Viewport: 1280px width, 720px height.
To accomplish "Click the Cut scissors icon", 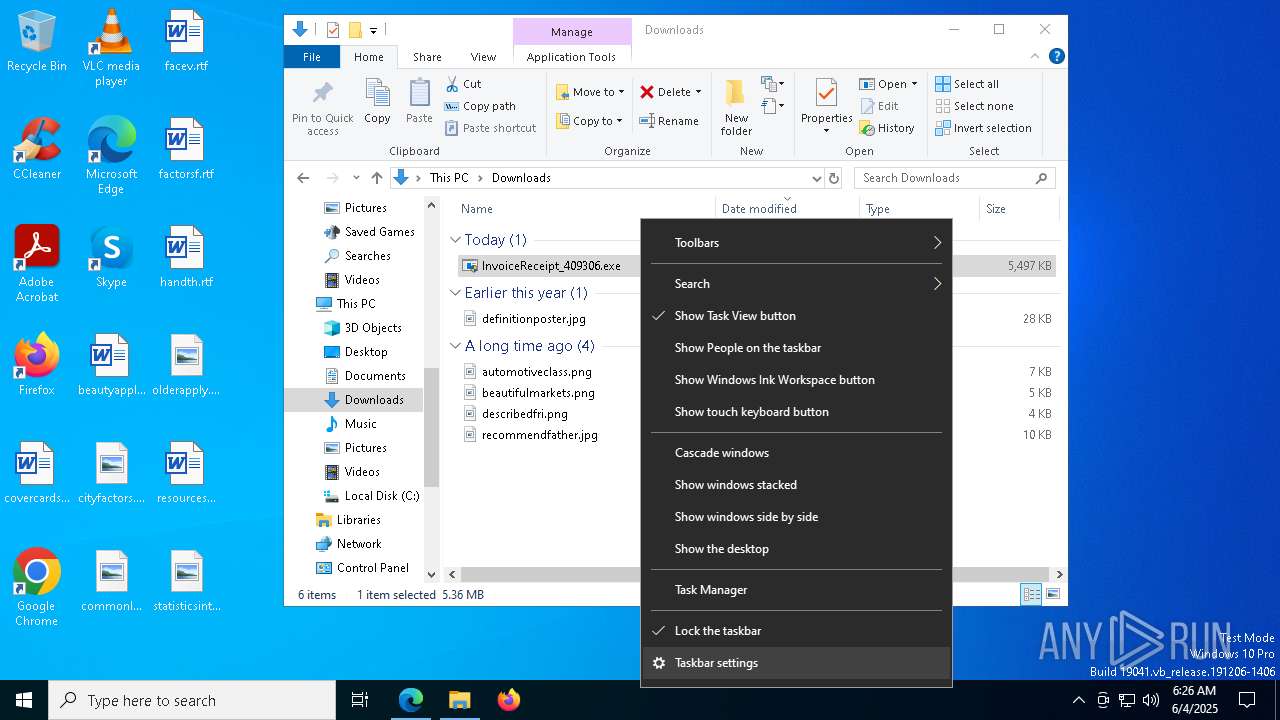I will [x=452, y=84].
